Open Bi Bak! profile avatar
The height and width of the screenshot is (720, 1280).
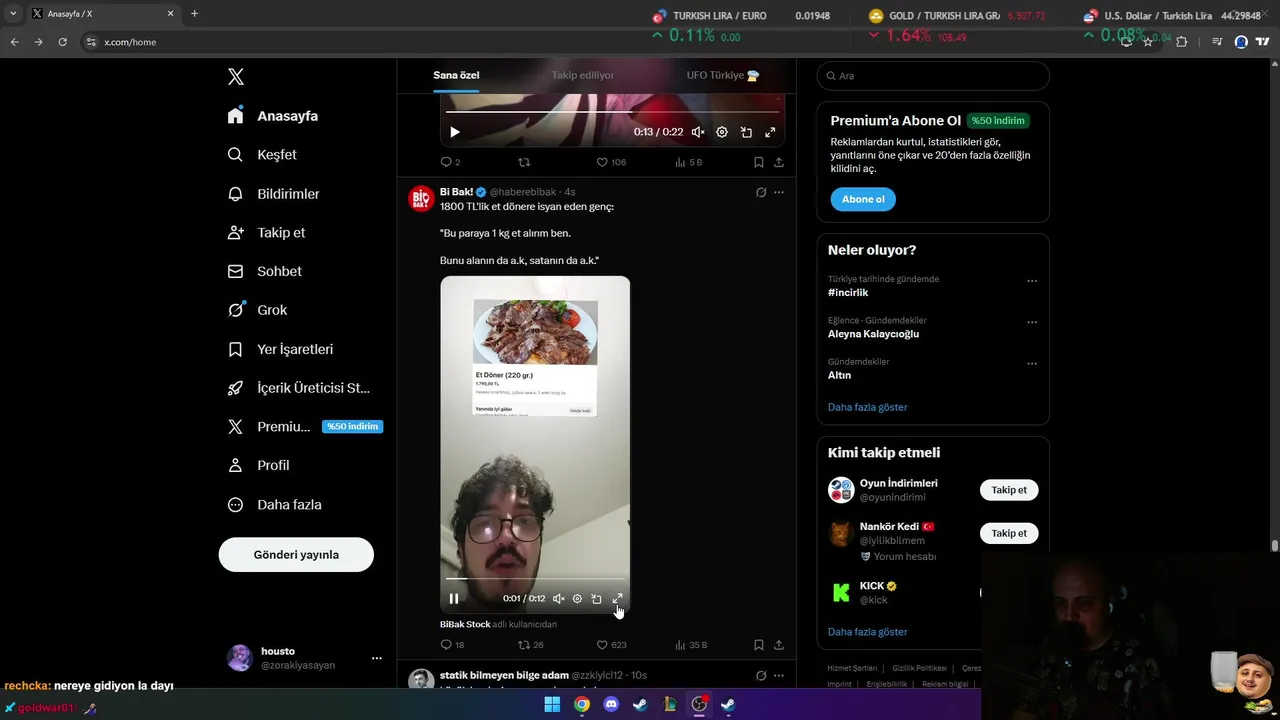[x=422, y=199]
